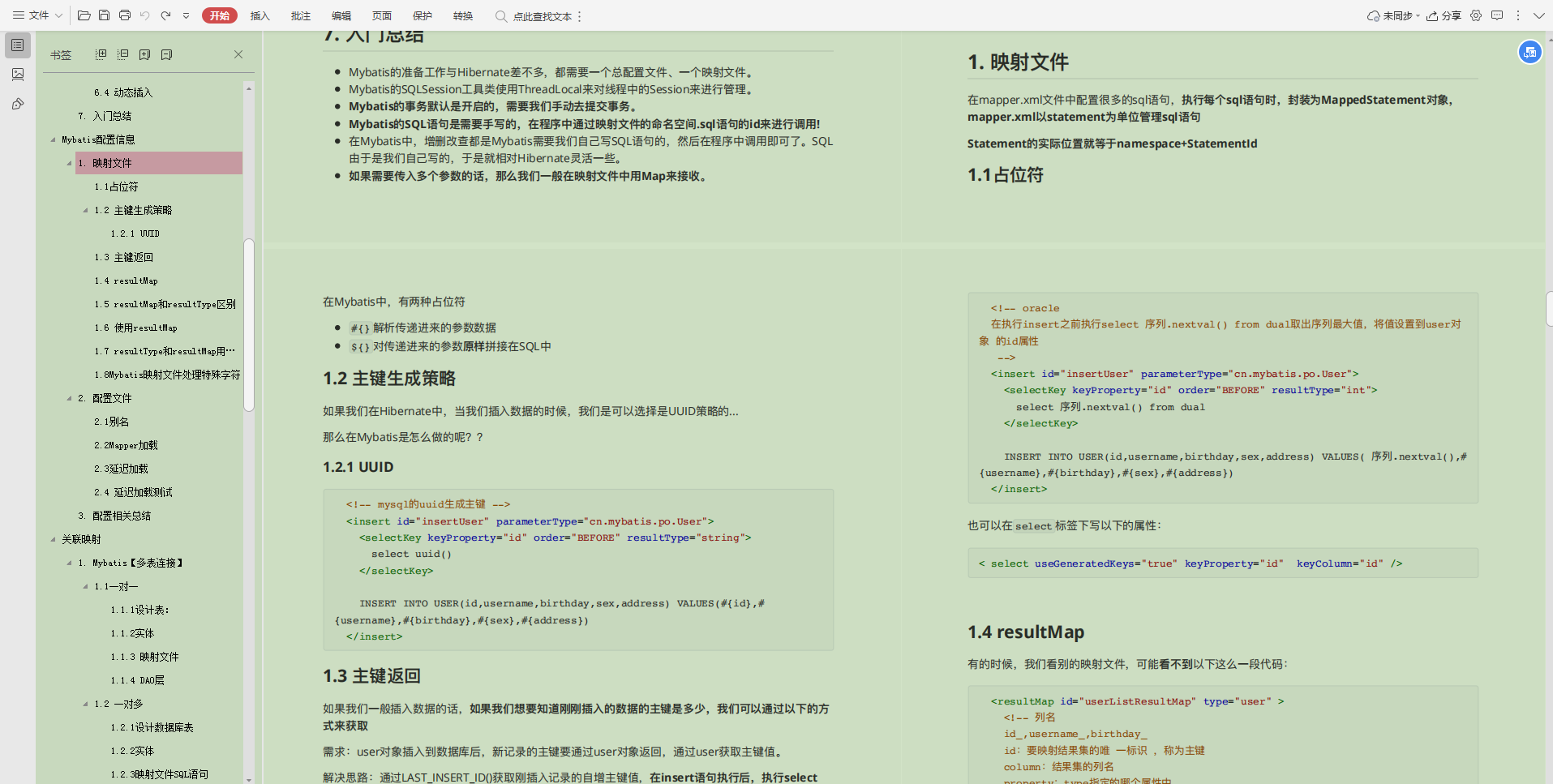The height and width of the screenshot is (784, 1553).
Task: Click the add bookmark icon
Action: pos(144,54)
